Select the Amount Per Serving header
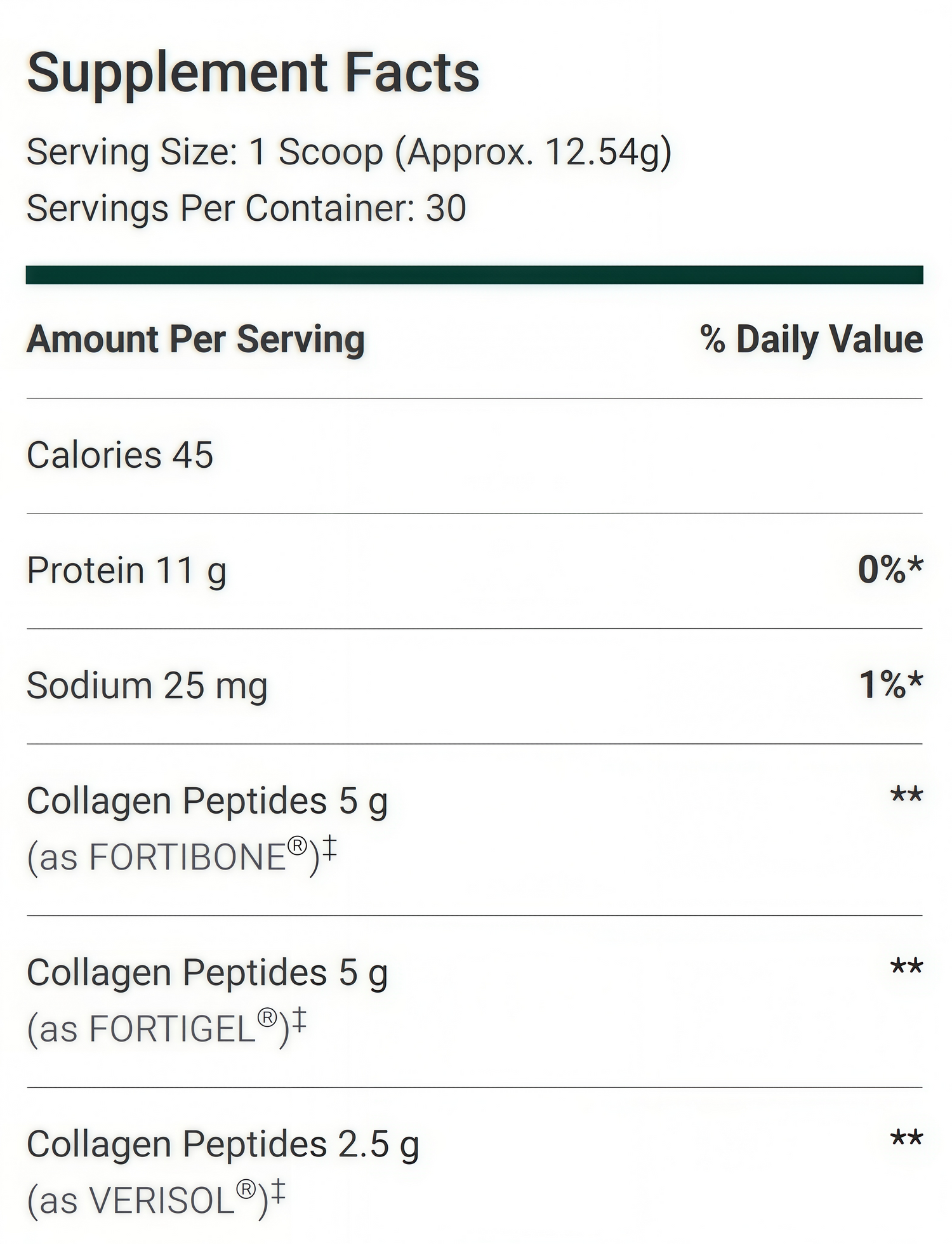Image resolution: width=952 pixels, height=1244 pixels. (x=195, y=339)
